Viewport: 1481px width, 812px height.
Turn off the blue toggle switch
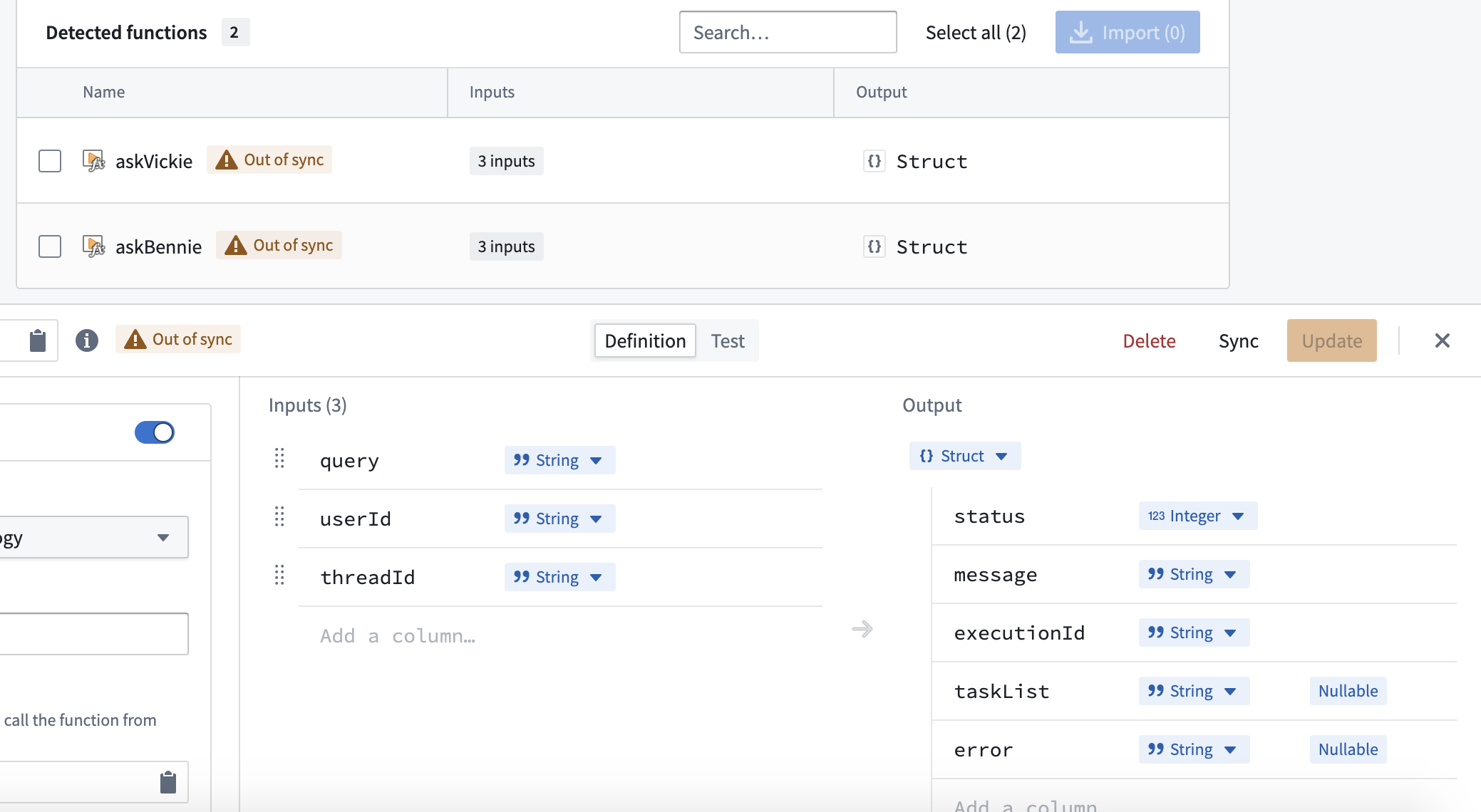[x=155, y=432]
